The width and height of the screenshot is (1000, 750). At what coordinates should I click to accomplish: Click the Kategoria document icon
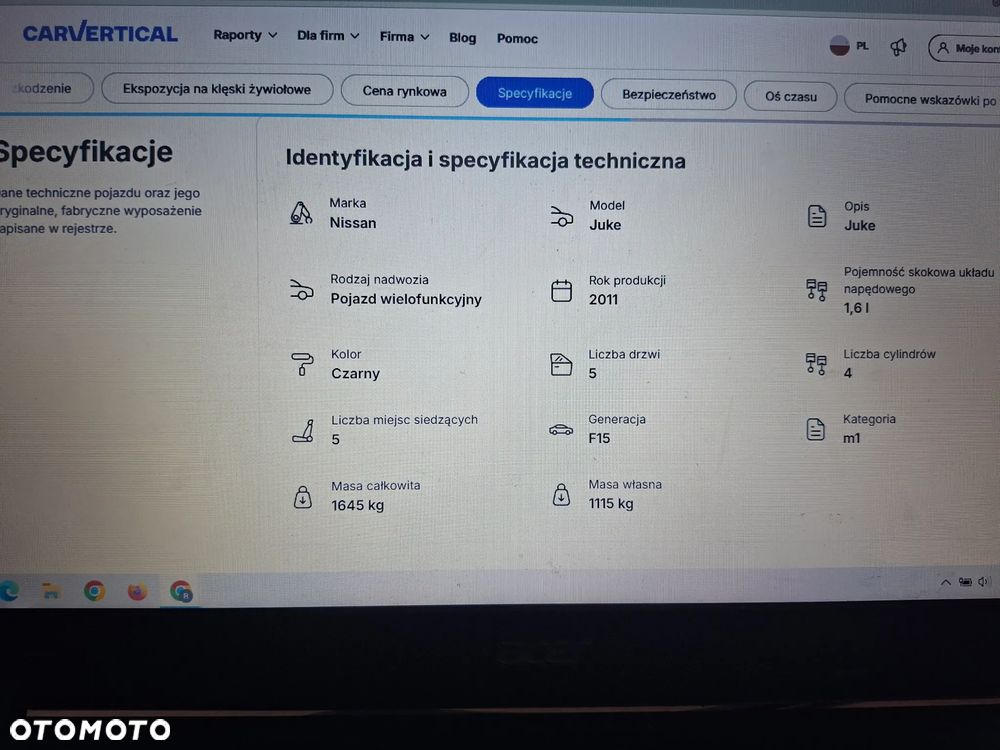pyautogui.click(x=816, y=429)
